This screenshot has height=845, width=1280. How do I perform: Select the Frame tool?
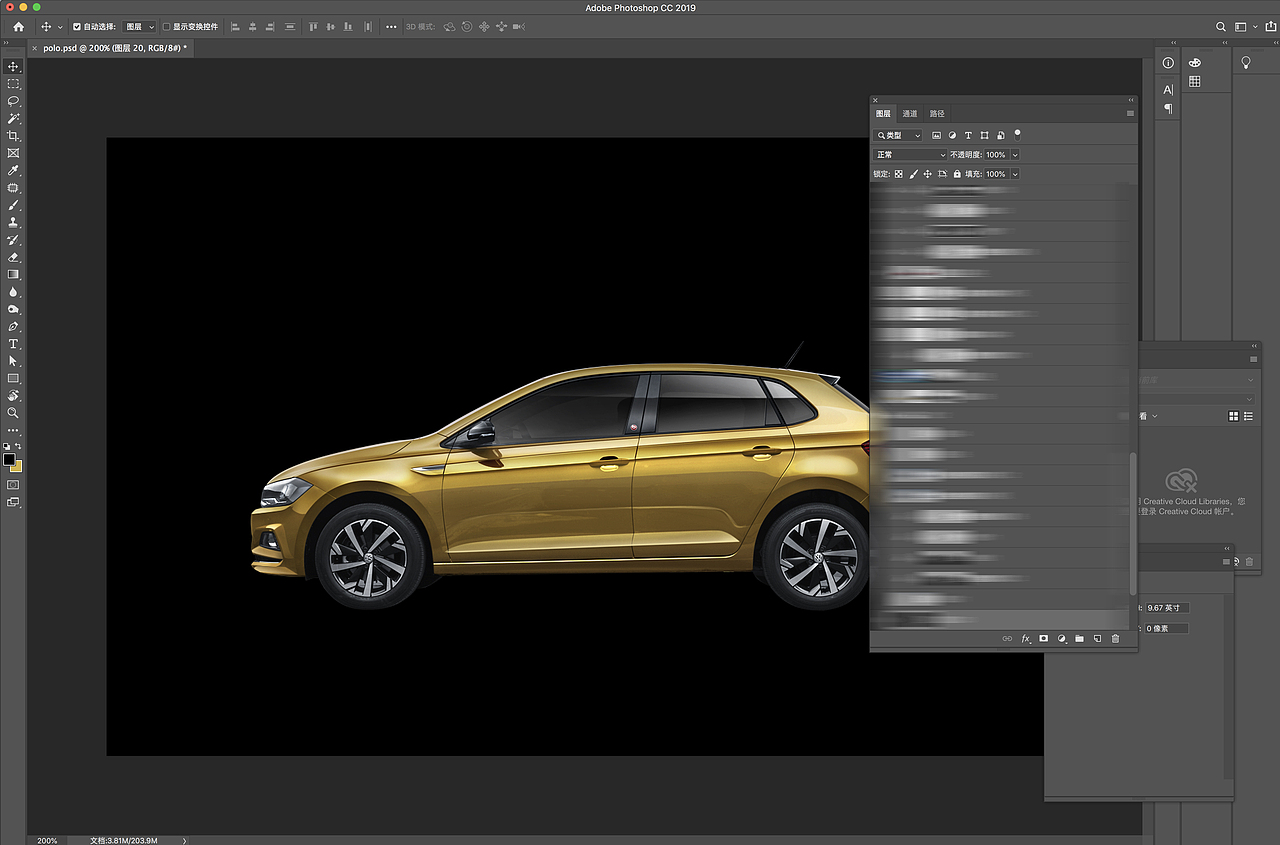(x=13, y=153)
